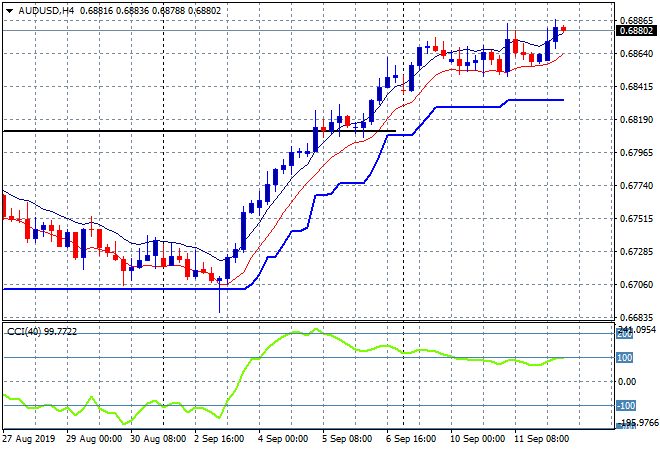Image resolution: width=660 pixels, height=450 pixels.
Task: Select the black horizontal support line
Action: tap(199, 131)
